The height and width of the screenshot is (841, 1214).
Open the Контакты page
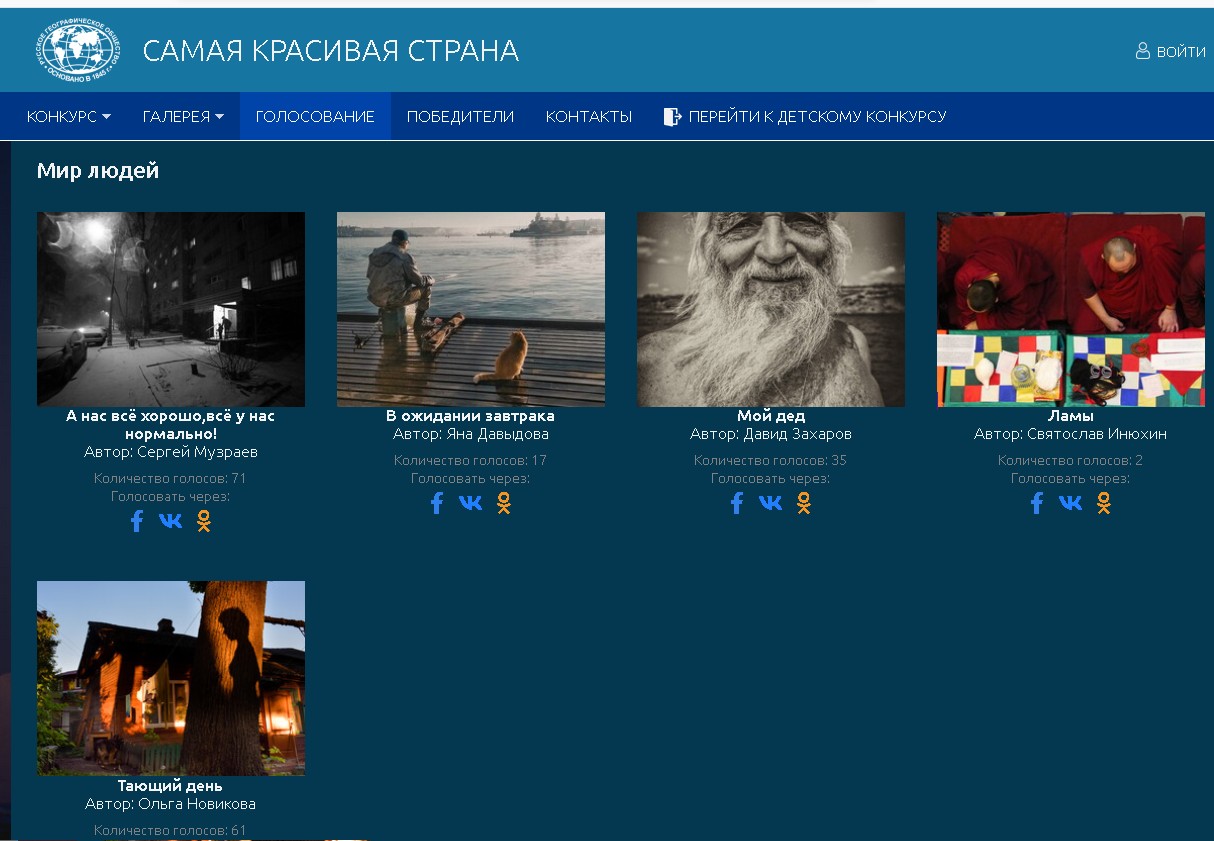(589, 117)
